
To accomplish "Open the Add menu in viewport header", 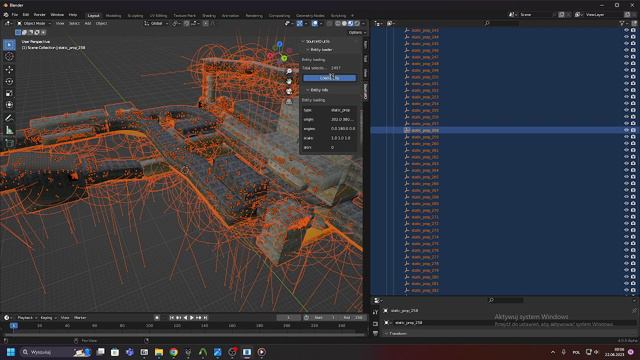I will tap(88, 23).
